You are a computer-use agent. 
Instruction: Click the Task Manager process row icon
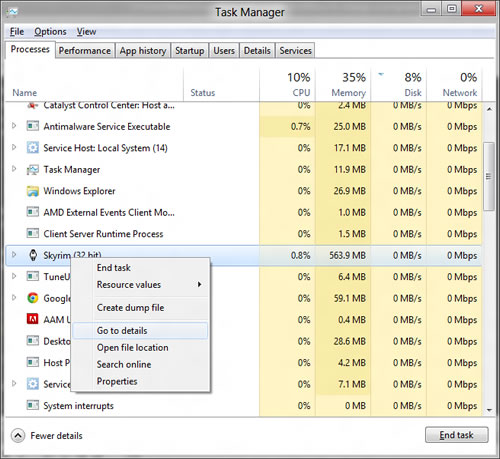click(x=33, y=169)
